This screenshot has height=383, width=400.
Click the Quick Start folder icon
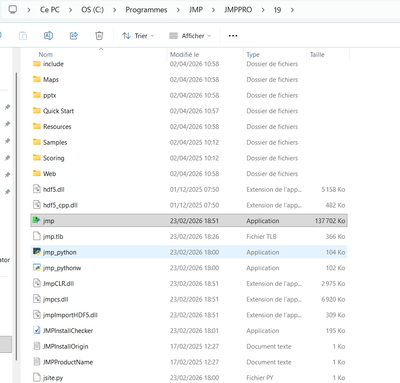[37, 111]
